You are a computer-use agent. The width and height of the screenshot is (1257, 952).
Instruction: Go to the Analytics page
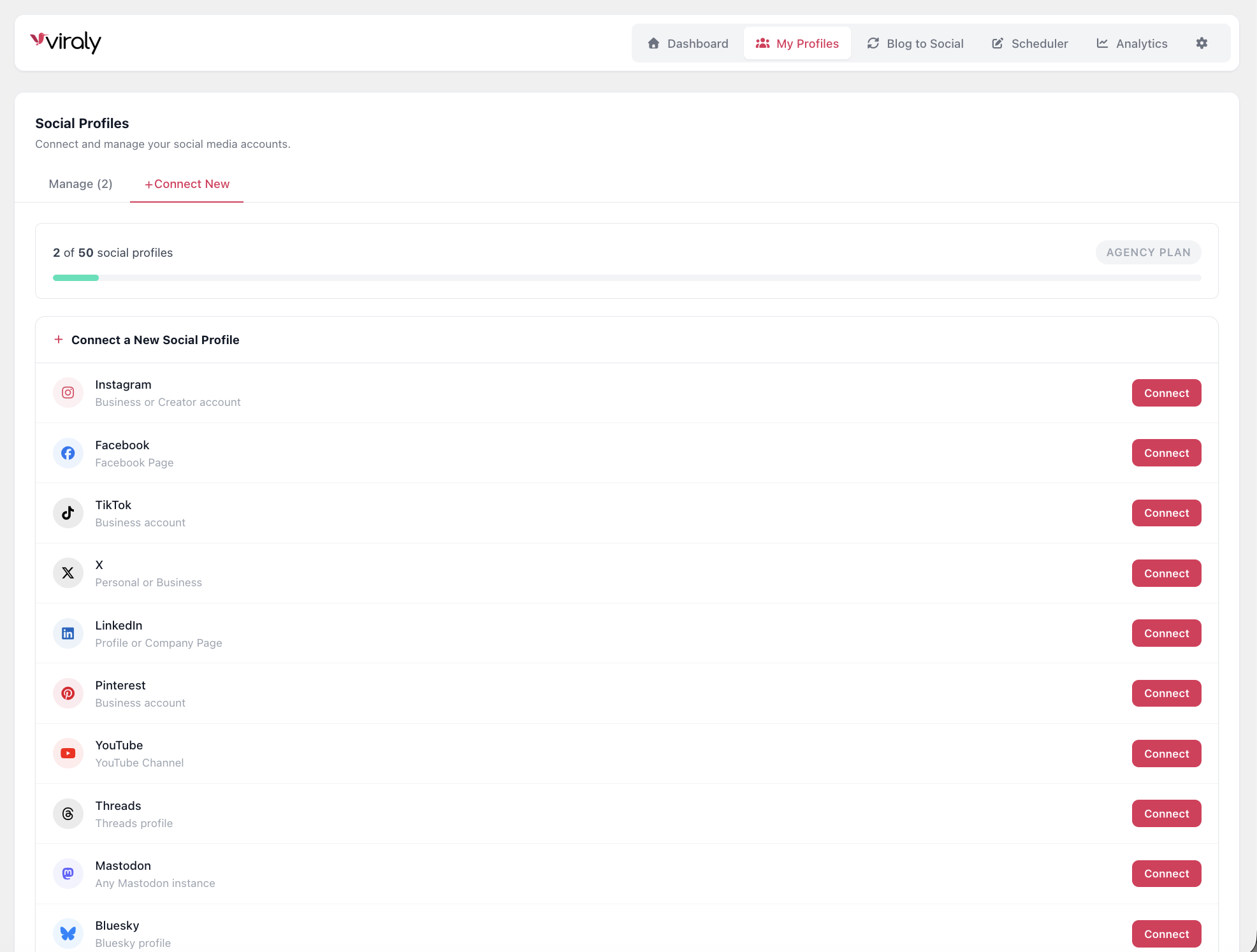pos(1132,43)
